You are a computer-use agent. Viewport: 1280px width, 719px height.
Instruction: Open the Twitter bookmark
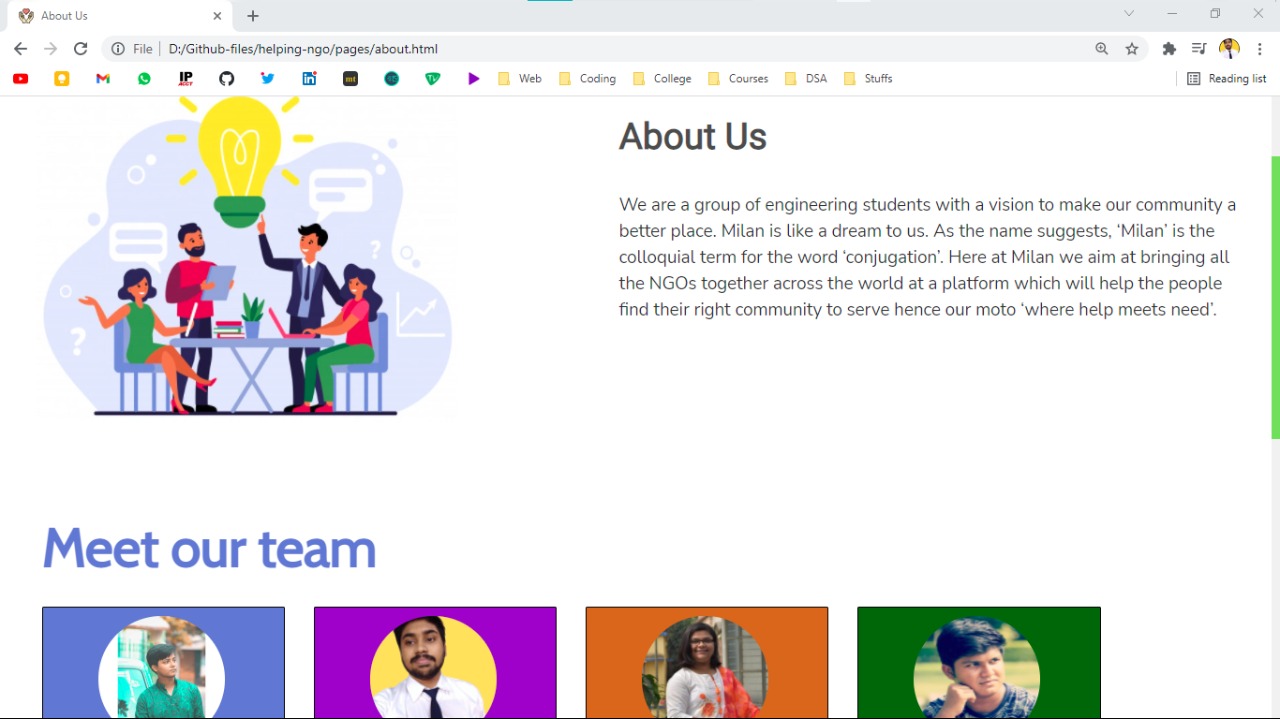point(268,79)
